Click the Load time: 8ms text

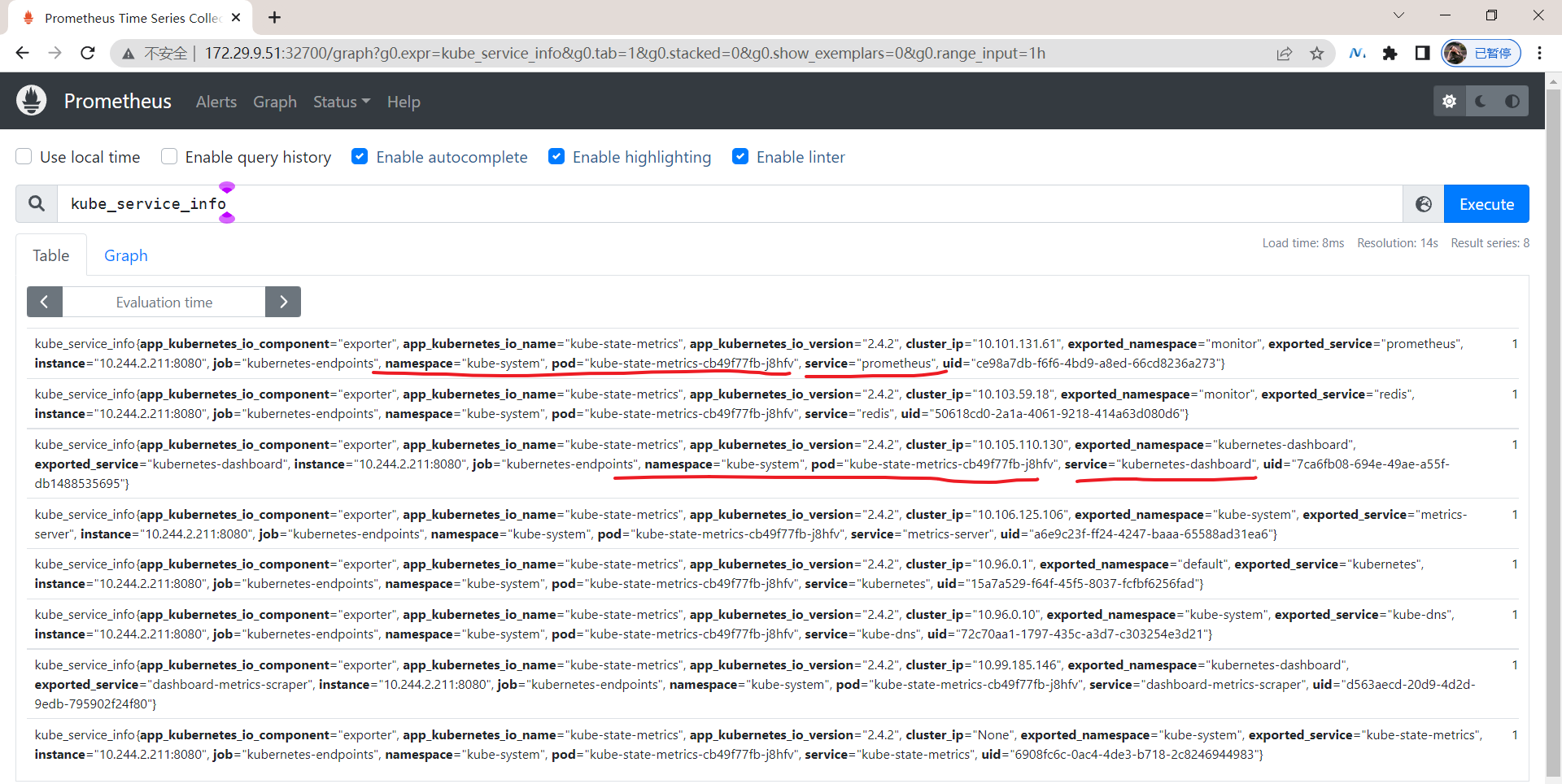pos(1303,243)
